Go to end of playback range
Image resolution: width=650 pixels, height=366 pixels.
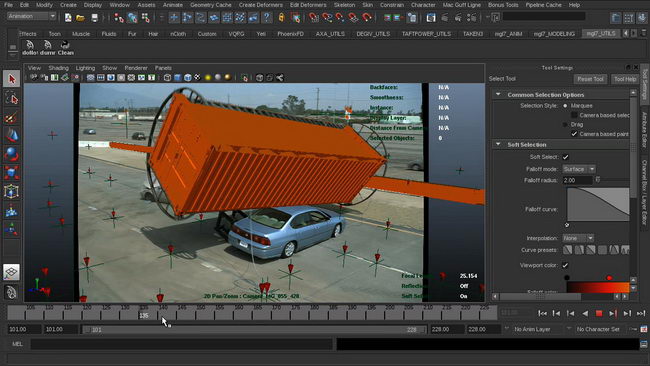641,313
